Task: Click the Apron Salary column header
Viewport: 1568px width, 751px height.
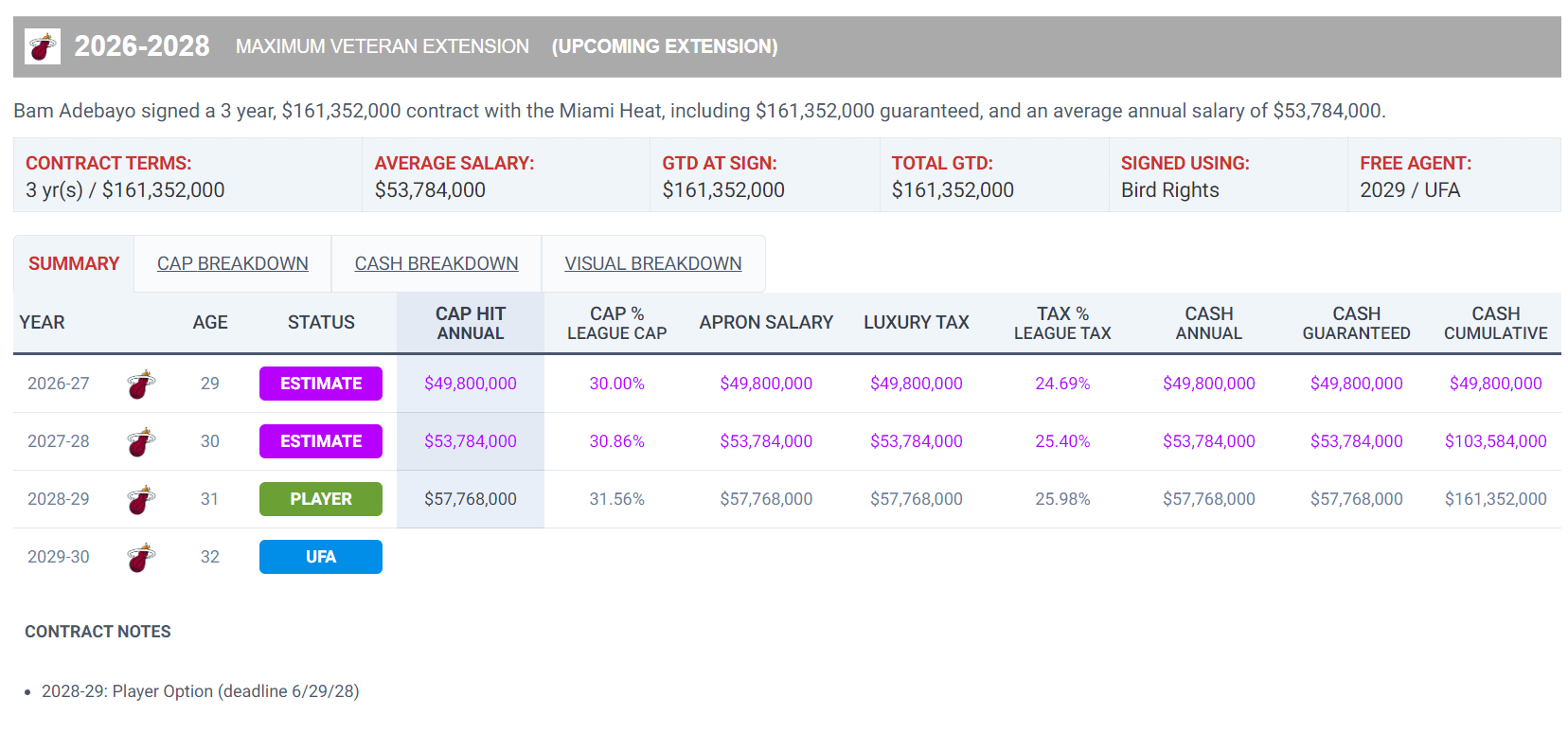Action: click(x=765, y=323)
